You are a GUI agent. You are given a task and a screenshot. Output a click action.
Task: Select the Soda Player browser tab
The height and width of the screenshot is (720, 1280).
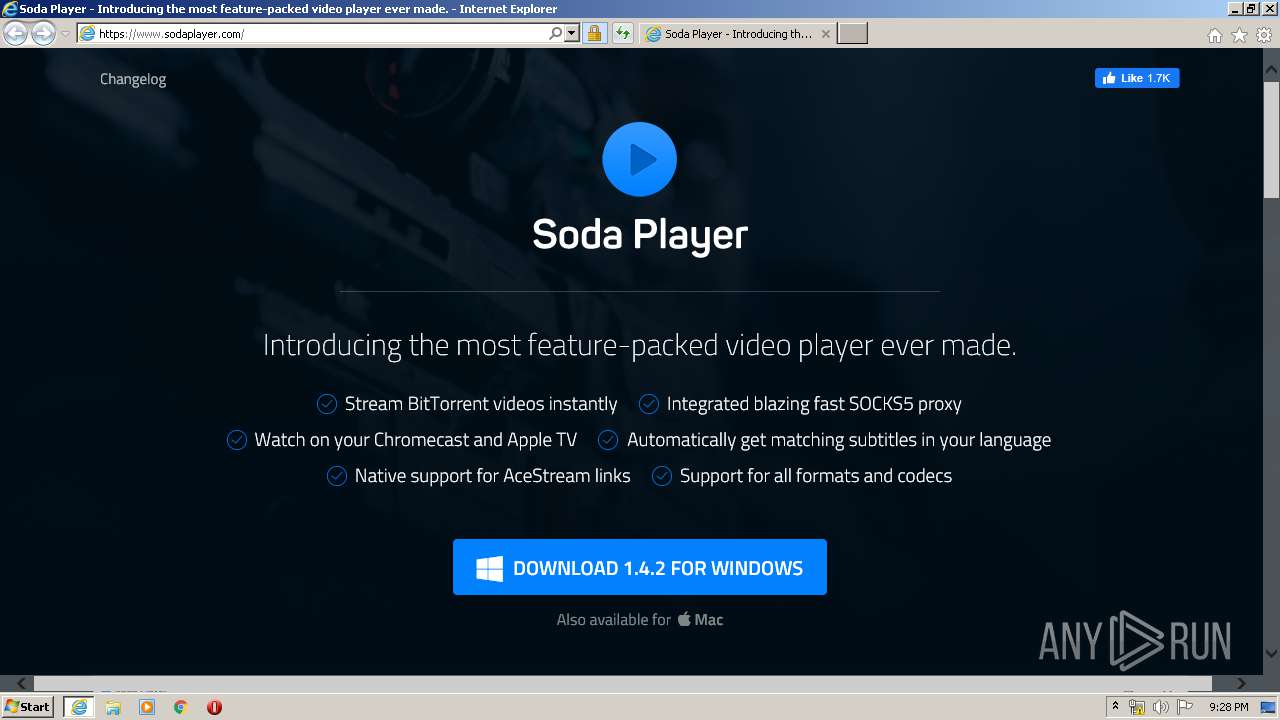[737, 33]
